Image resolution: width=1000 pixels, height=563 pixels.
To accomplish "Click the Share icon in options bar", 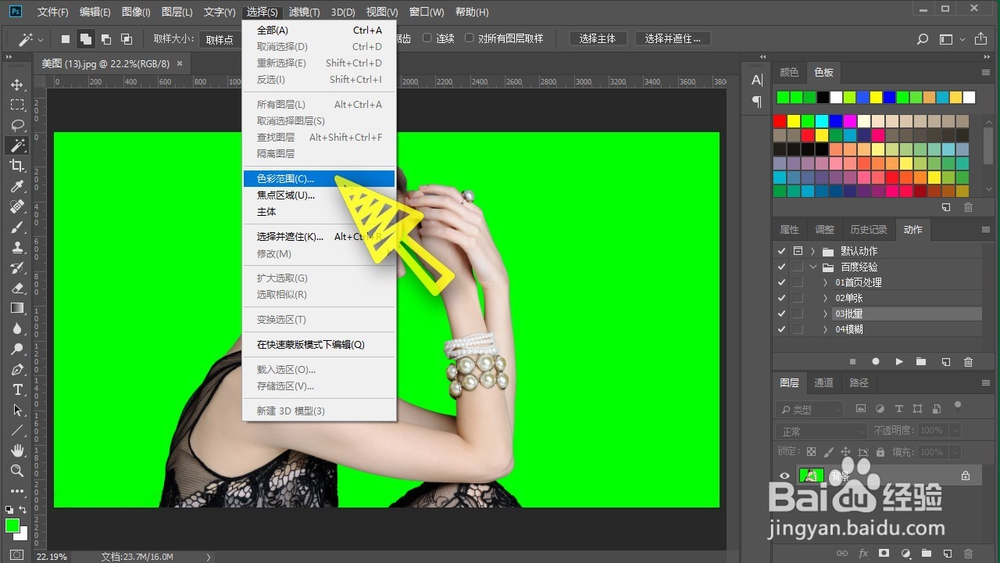I will pos(981,39).
